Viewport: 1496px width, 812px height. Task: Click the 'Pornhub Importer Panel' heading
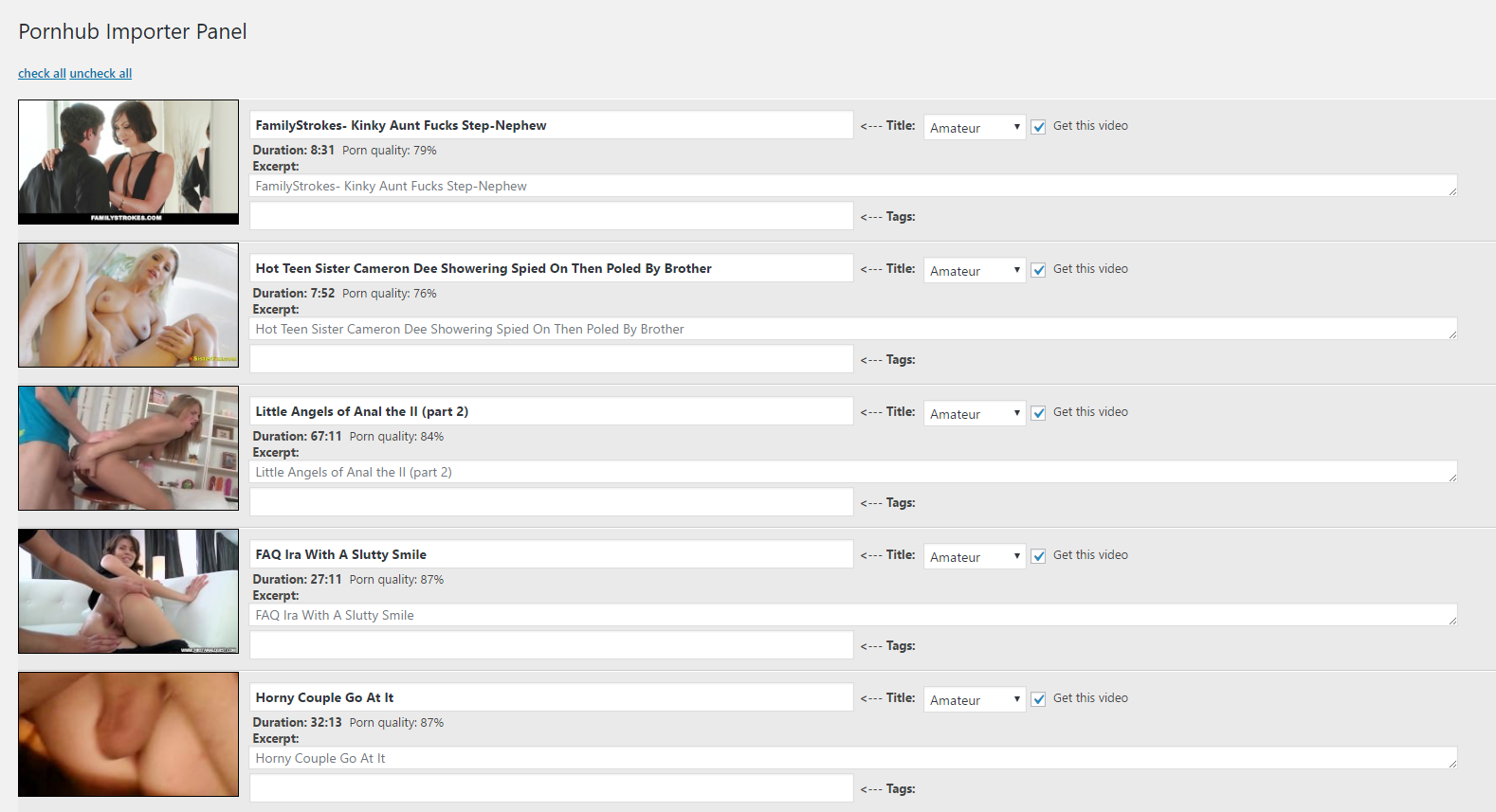click(133, 31)
